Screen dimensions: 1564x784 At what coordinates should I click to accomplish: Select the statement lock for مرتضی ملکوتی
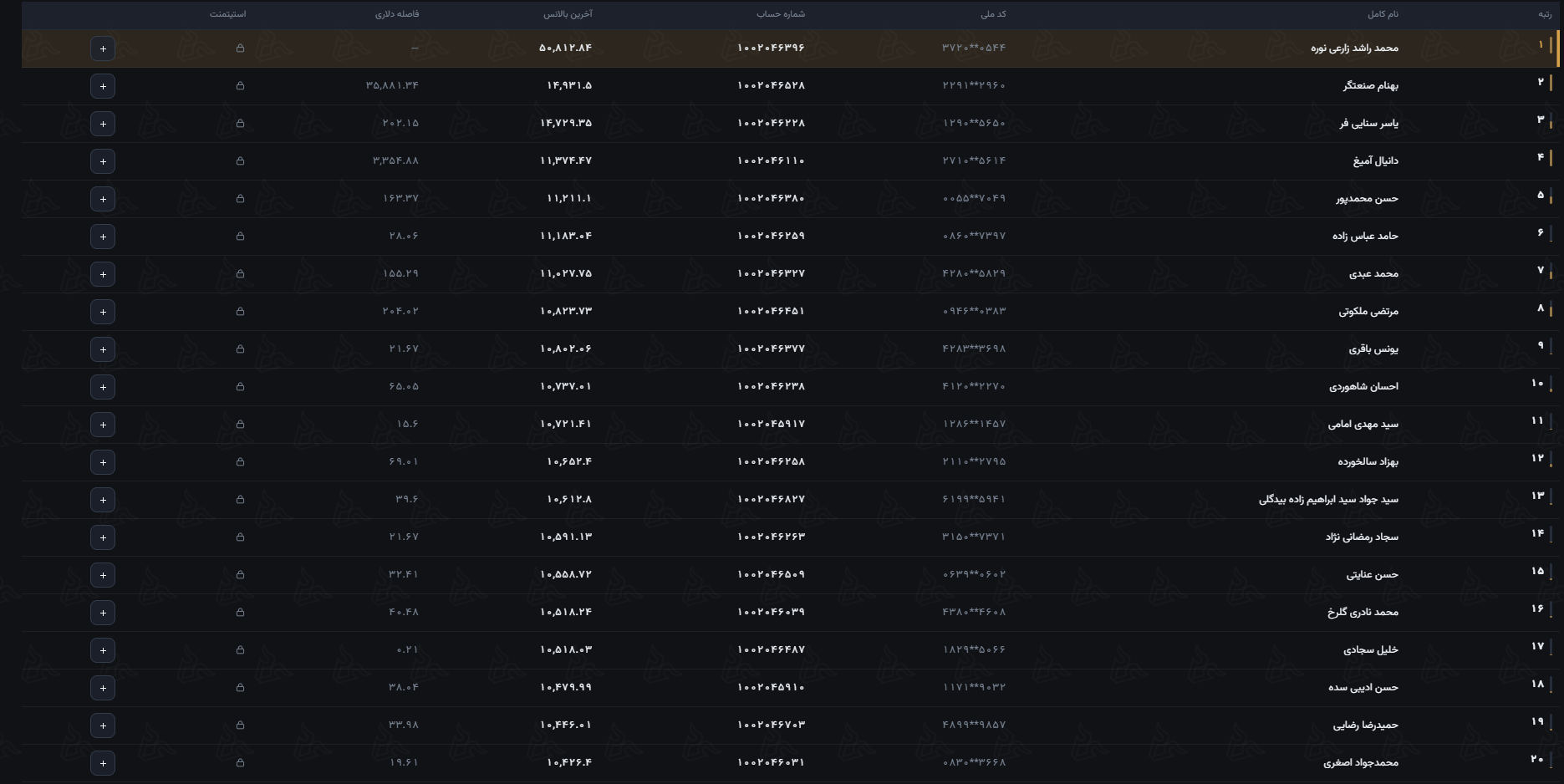click(x=240, y=312)
